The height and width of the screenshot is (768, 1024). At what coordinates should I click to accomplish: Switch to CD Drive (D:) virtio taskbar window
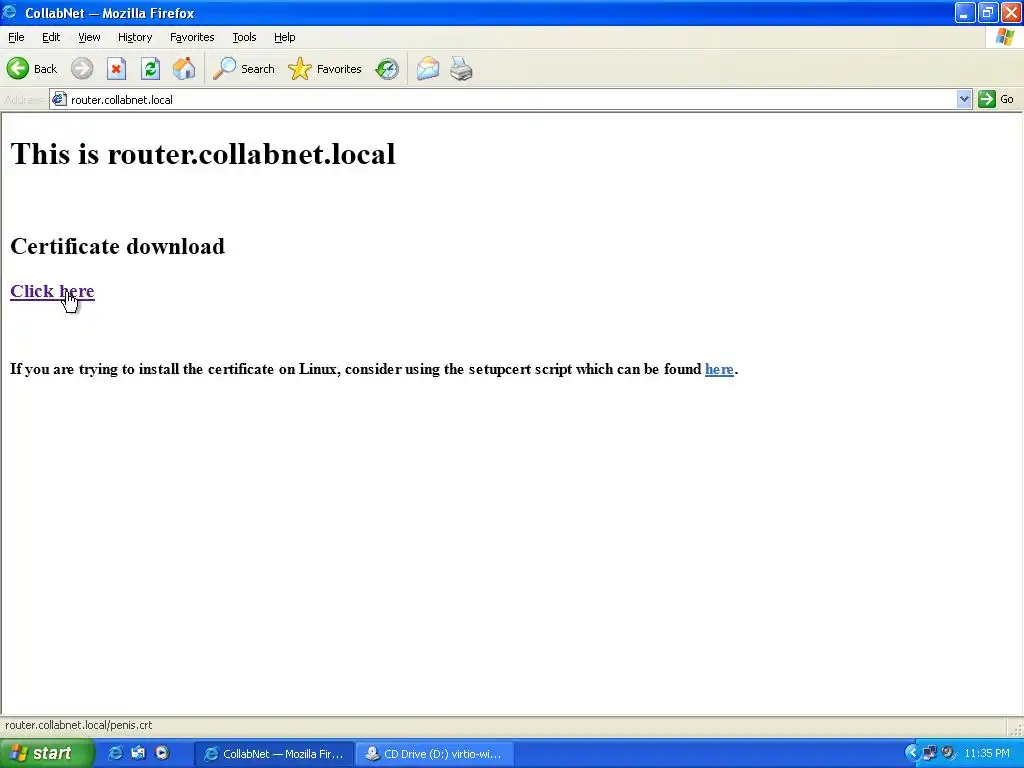(435, 754)
